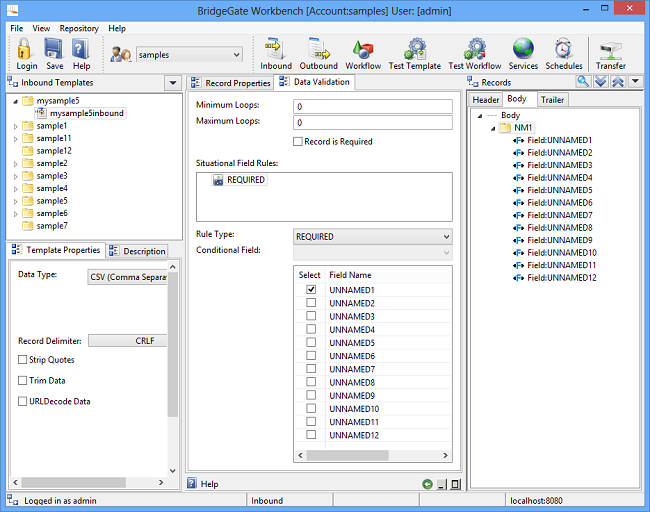Launch the Test Workflow tool
The height and width of the screenshot is (512, 650).
pos(475,49)
